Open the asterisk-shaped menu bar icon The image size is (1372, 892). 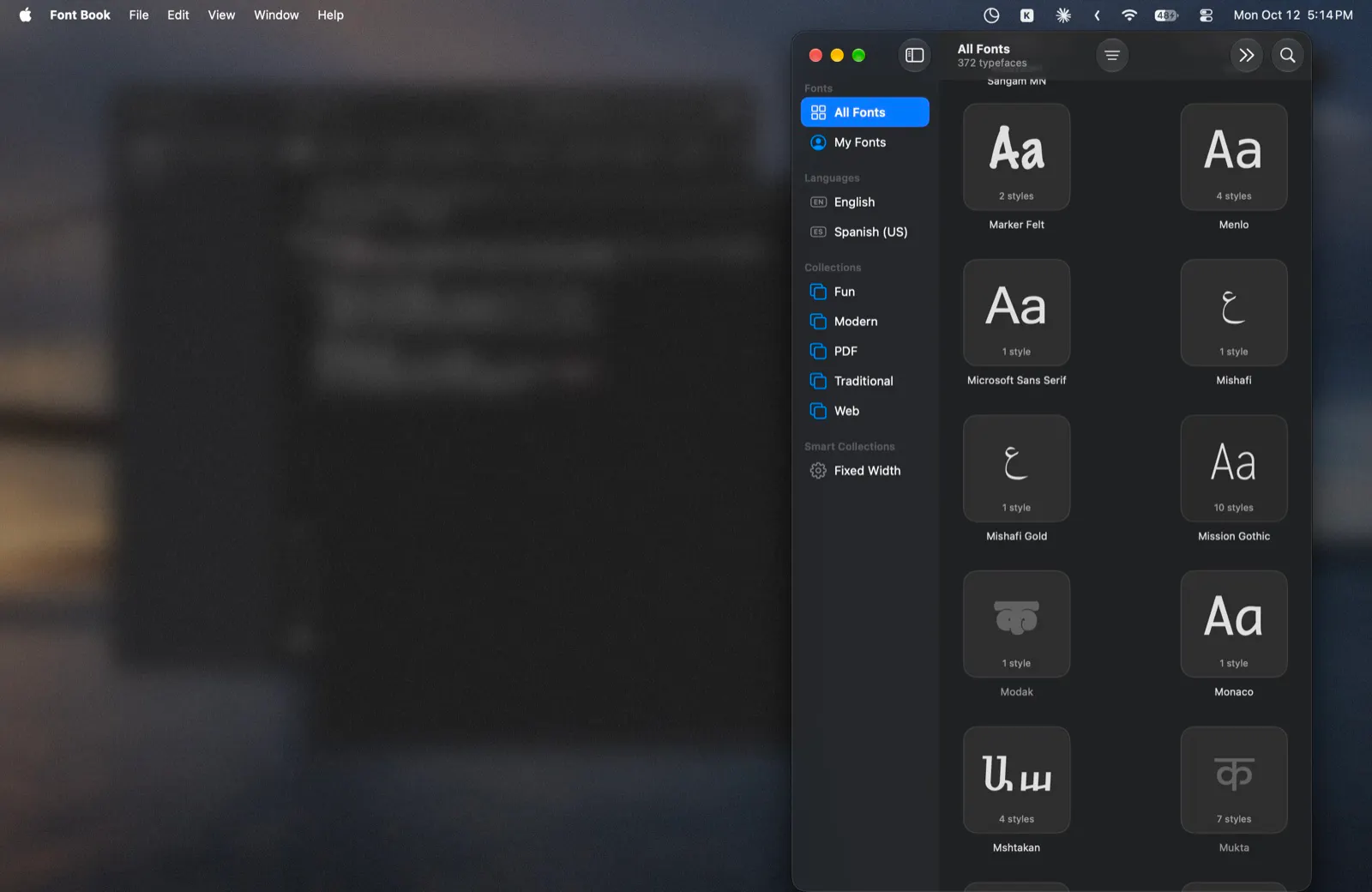point(1063,15)
